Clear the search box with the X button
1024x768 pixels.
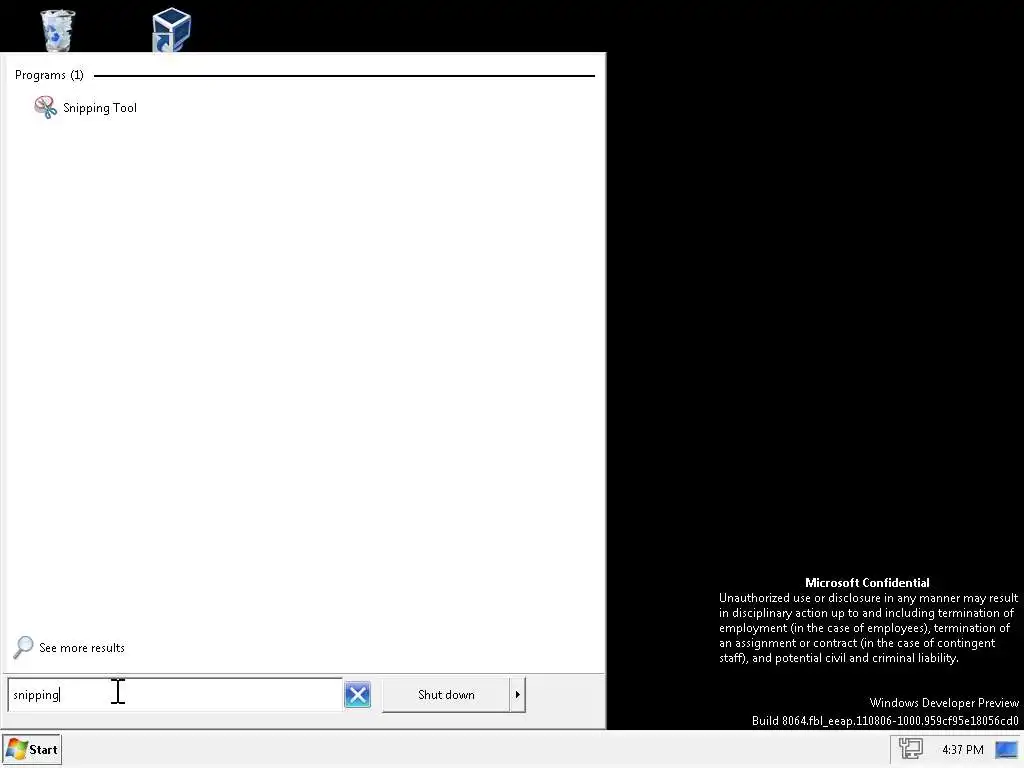click(357, 694)
